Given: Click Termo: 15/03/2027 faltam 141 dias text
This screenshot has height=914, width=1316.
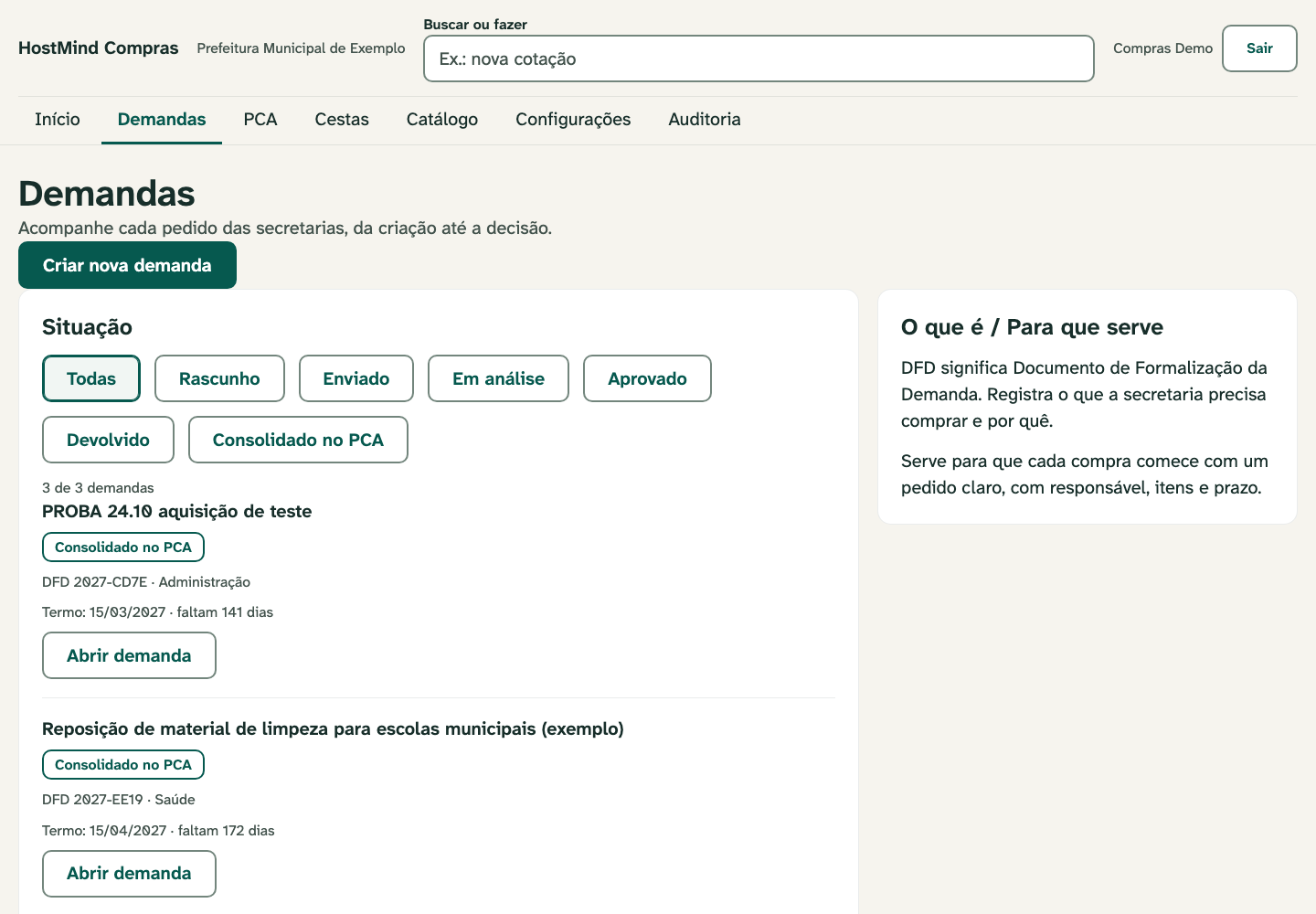Looking at the screenshot, I should pos(158,612).
